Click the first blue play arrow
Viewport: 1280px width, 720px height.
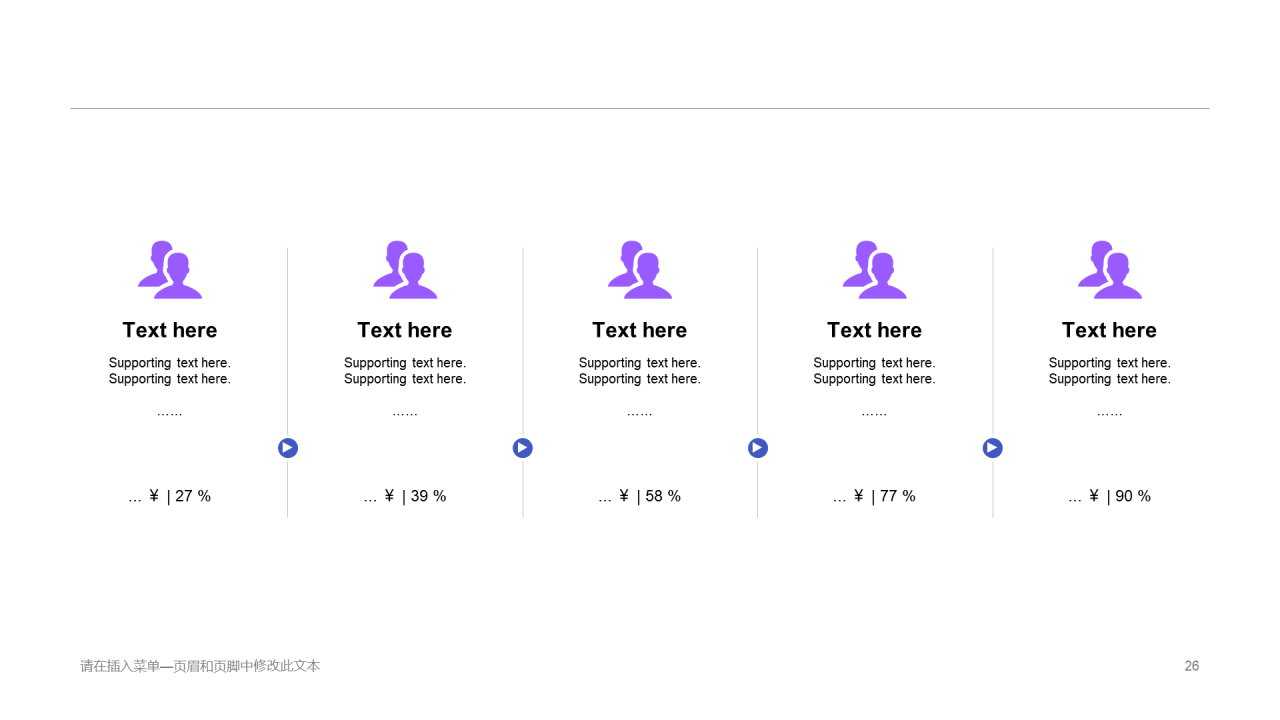point(288,448)
